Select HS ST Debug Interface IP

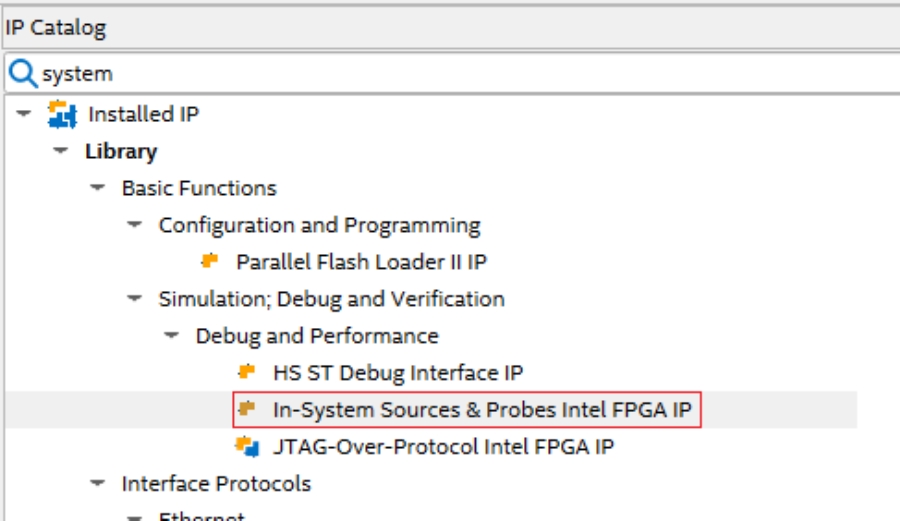click(x=397, y=373)
